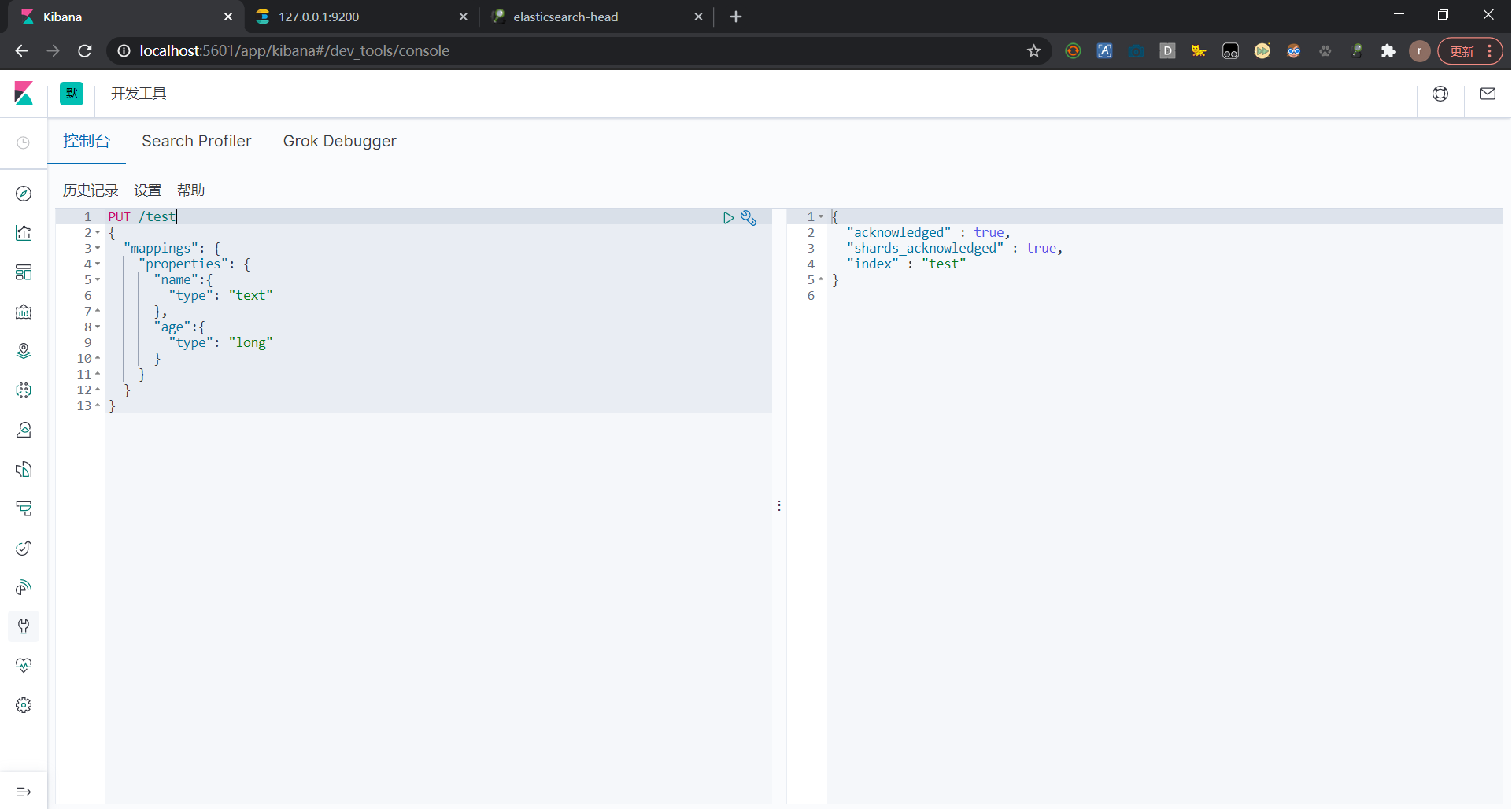Screen dimensions: 1512x809
Task: Collapse editor line 2 fold arrow
Action: coord(98,233)
